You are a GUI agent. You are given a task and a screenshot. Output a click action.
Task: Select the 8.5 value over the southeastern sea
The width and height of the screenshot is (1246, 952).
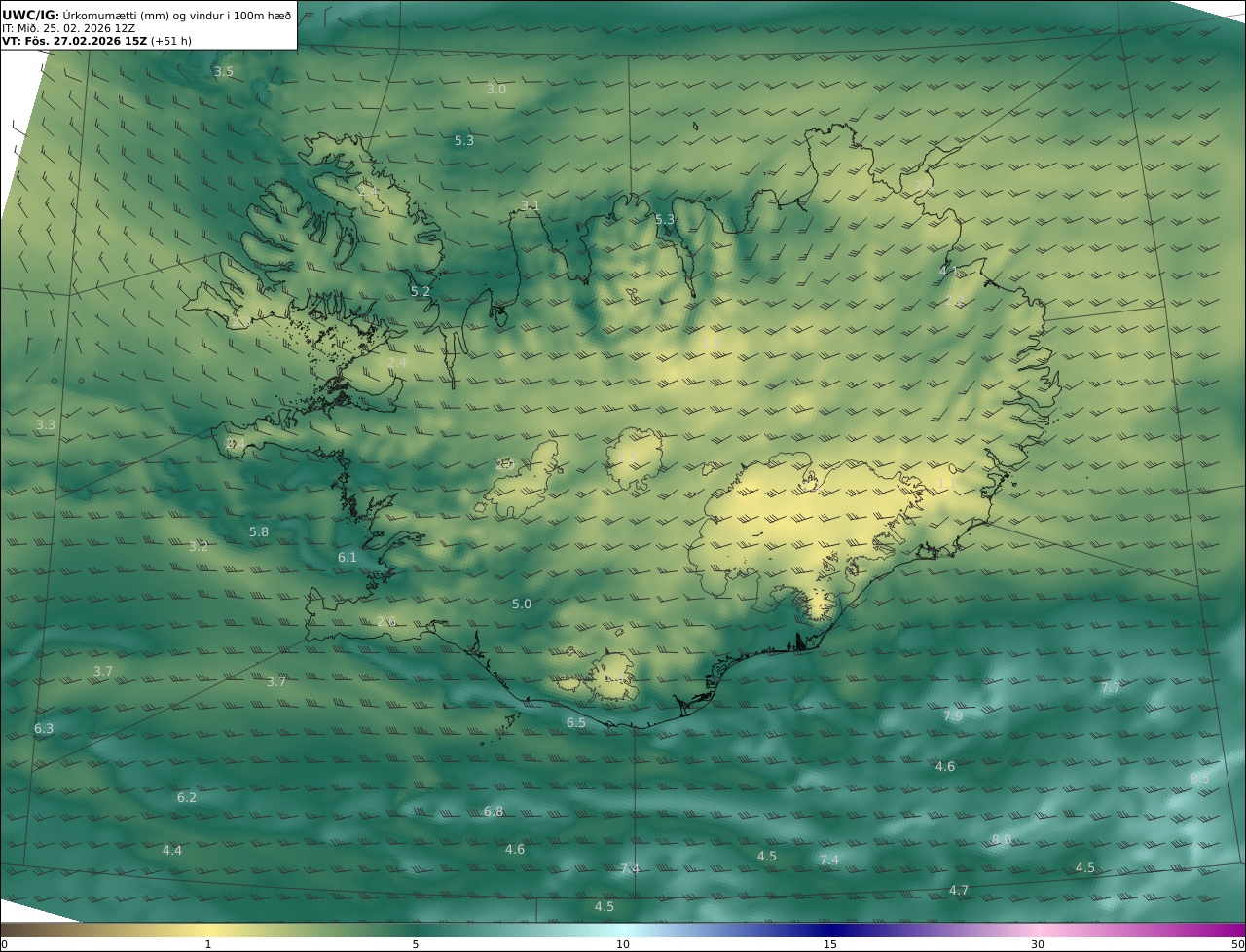1200,779
